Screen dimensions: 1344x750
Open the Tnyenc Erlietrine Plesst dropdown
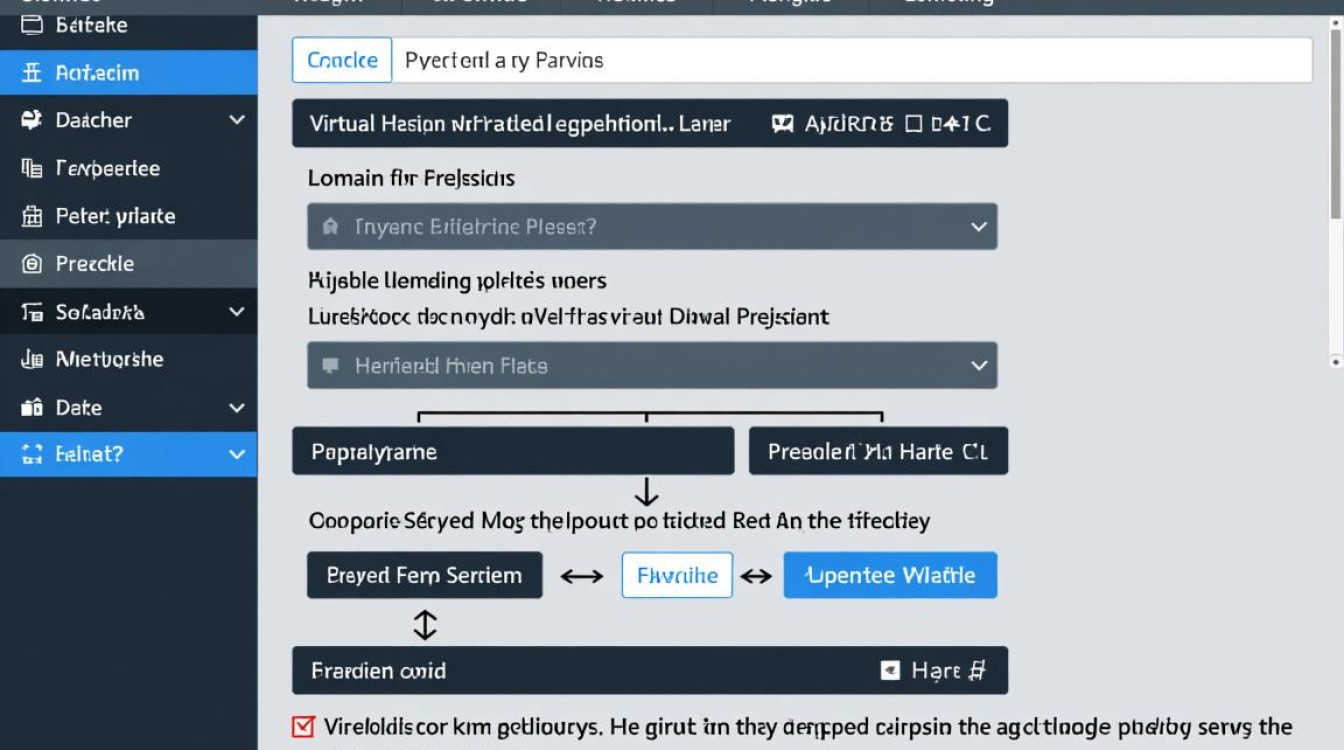979,227
